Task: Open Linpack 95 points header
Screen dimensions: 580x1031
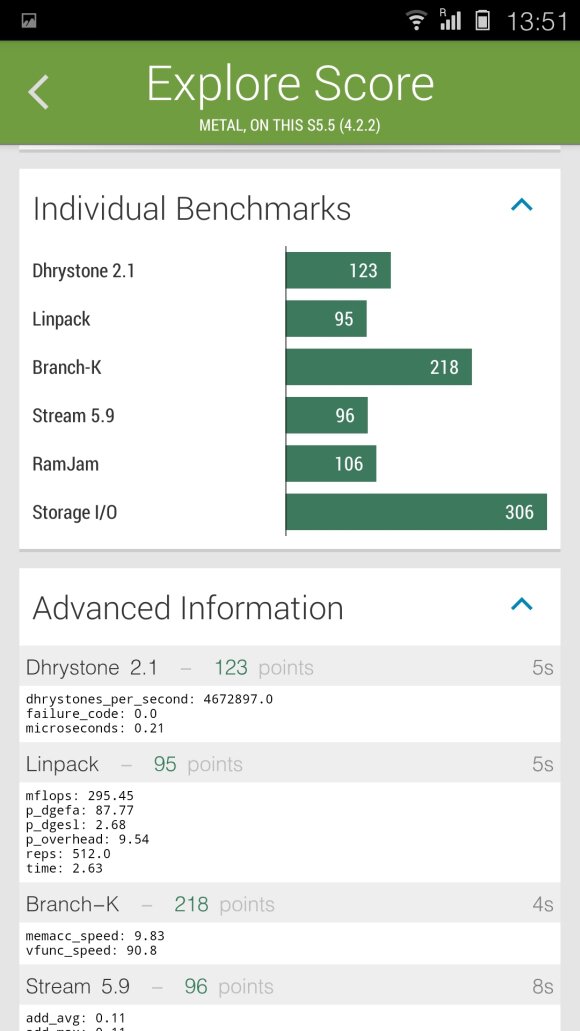Action: pos(289,763)
